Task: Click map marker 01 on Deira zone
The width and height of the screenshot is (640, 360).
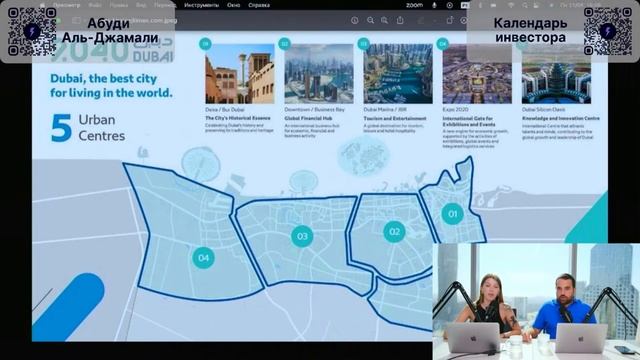Action: (x=452, y=213)
